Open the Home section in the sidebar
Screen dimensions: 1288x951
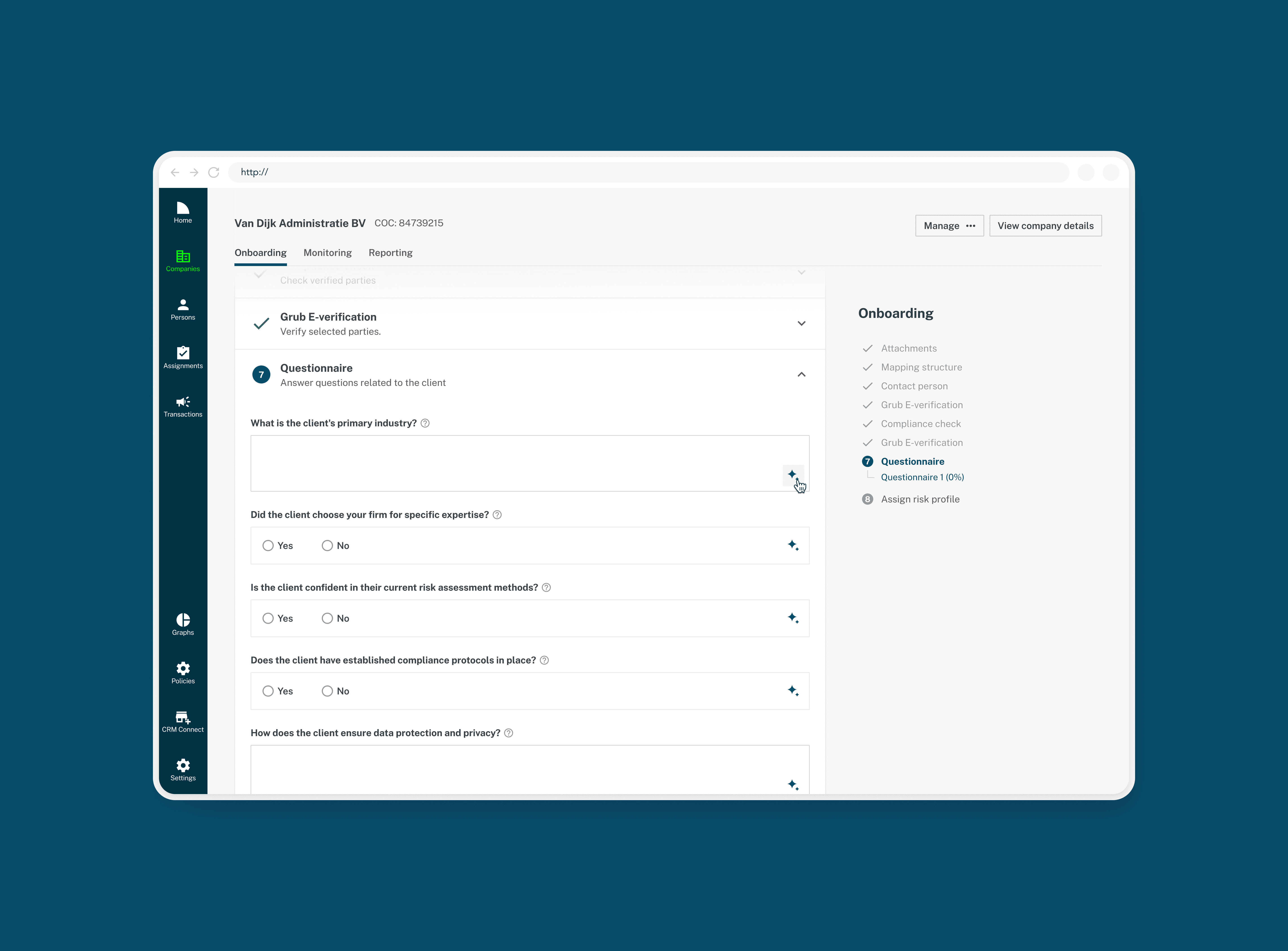coord(183,212)
